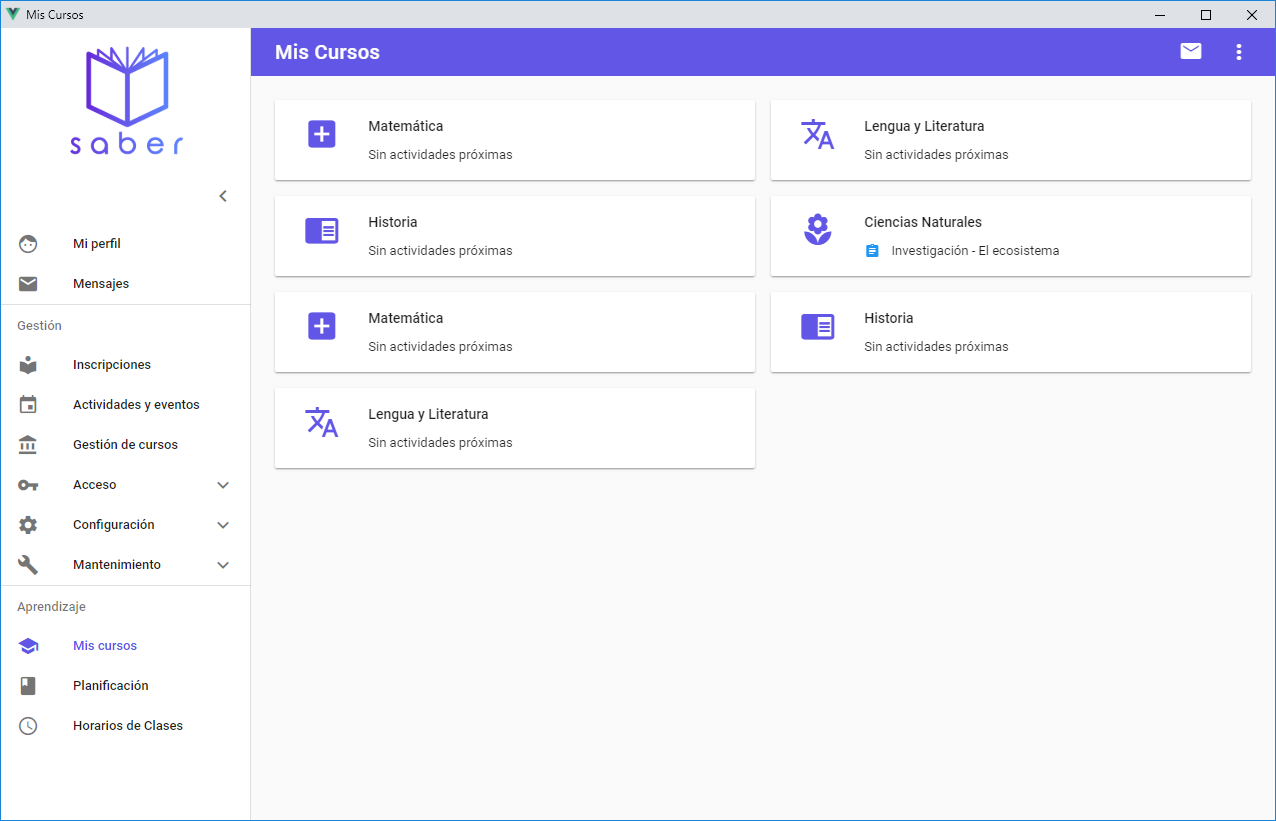Open Historia card in the same row as Matemática

click(x=1010, y=332)
